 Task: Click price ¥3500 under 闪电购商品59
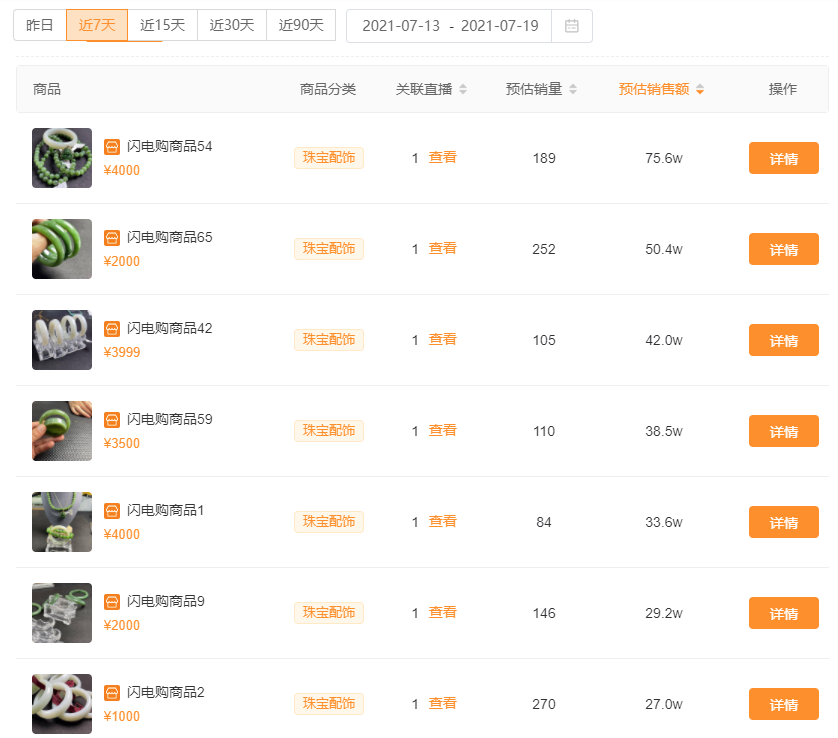[x=122, y=444]
